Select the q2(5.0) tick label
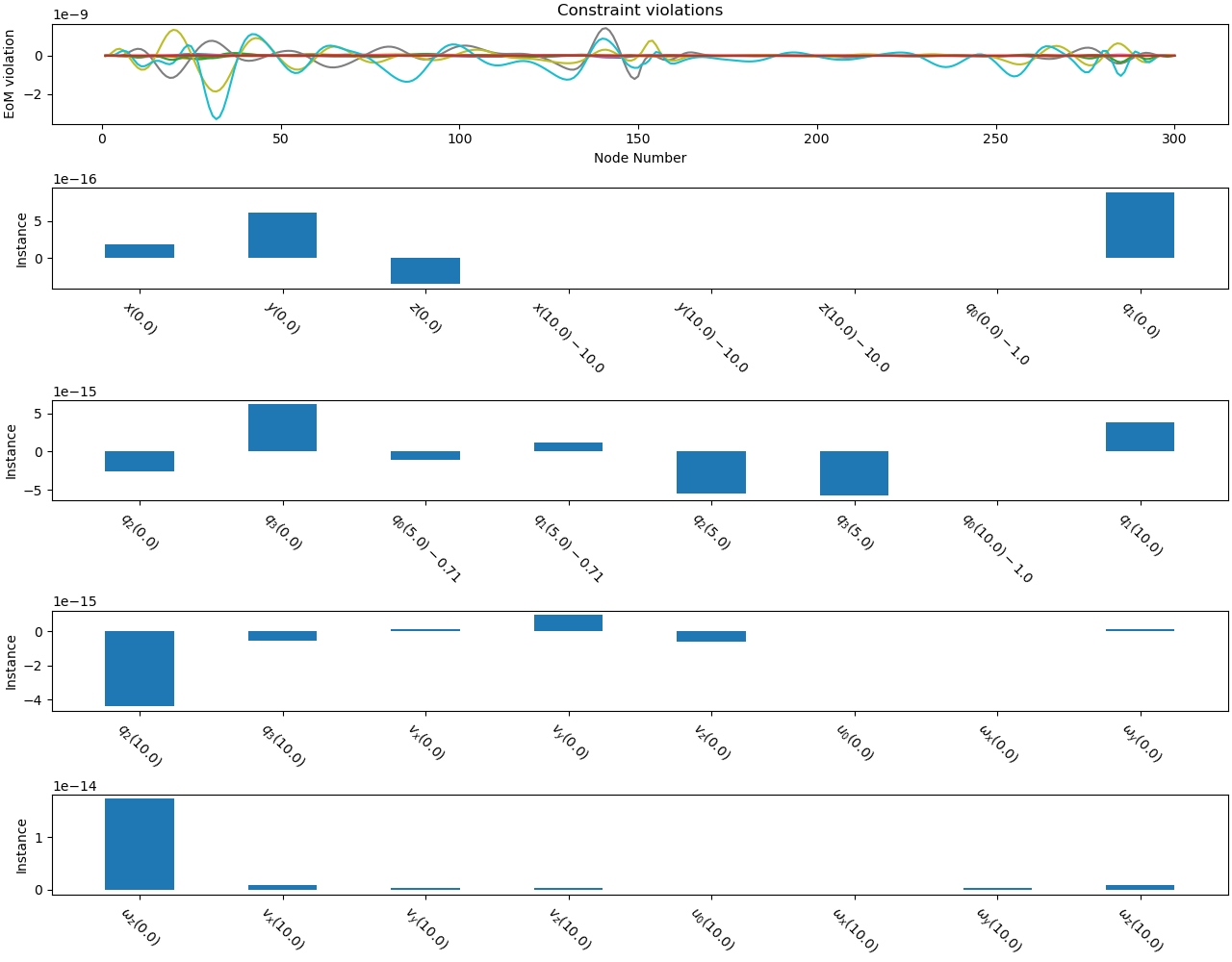The image size is (1232, 962). (711, 532)
